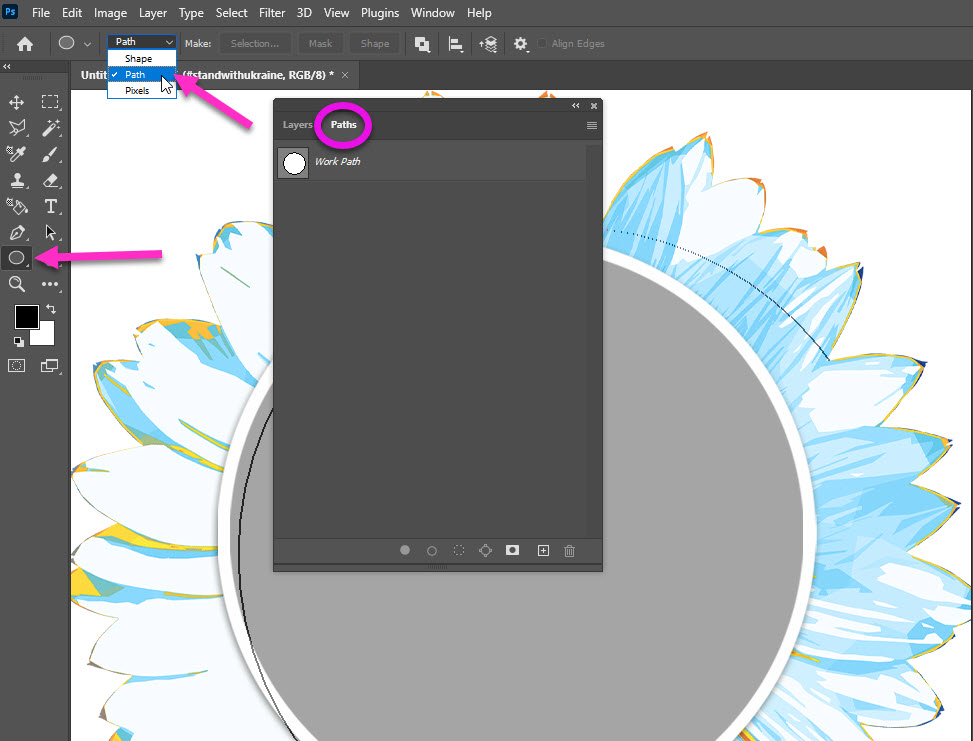Click the Photoshop logo icon
The height and width of the screenshot is (741, 973).
coord(11,12)
